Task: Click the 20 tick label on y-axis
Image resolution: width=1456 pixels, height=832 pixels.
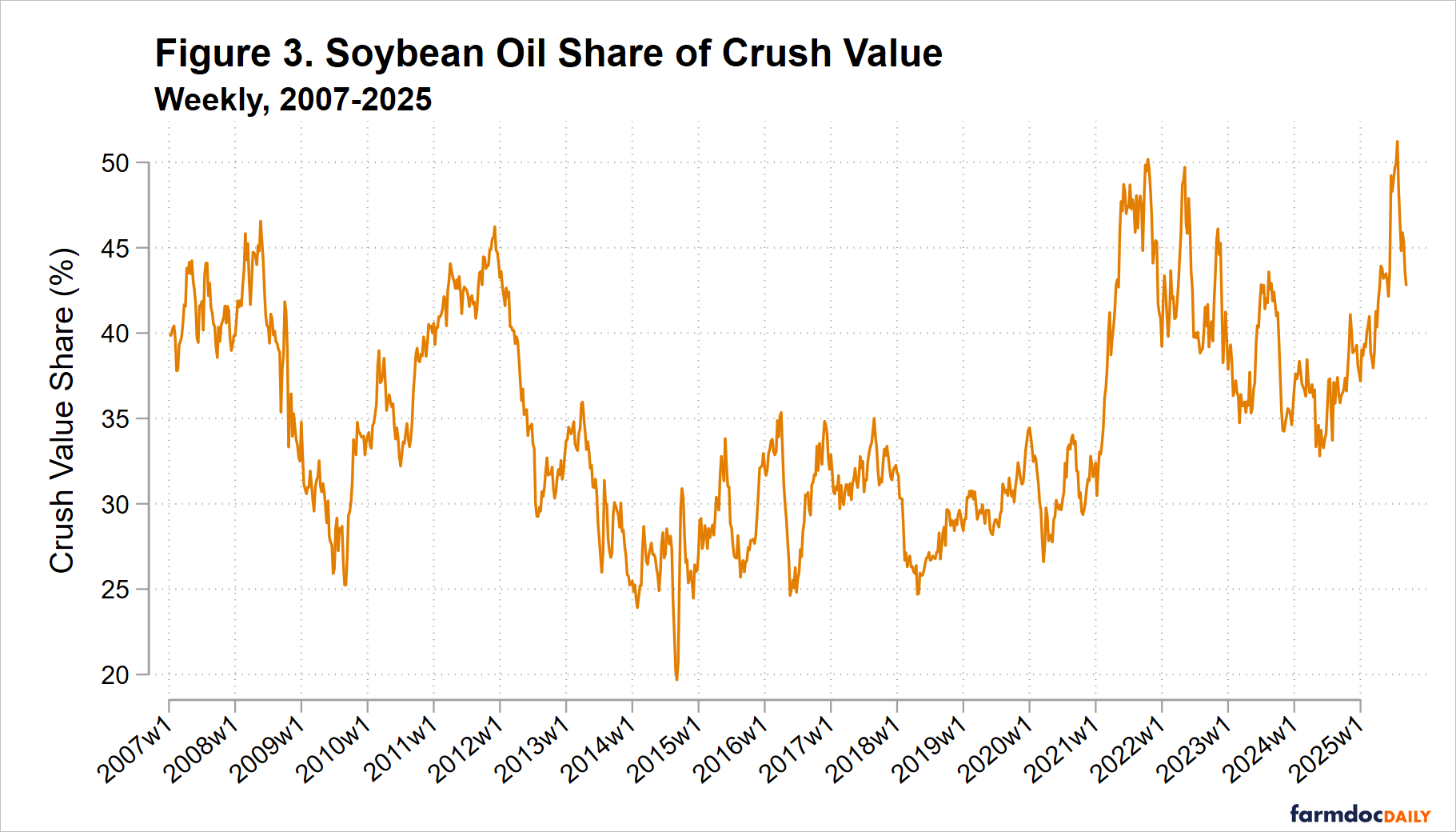Action: tap(114, 675)
